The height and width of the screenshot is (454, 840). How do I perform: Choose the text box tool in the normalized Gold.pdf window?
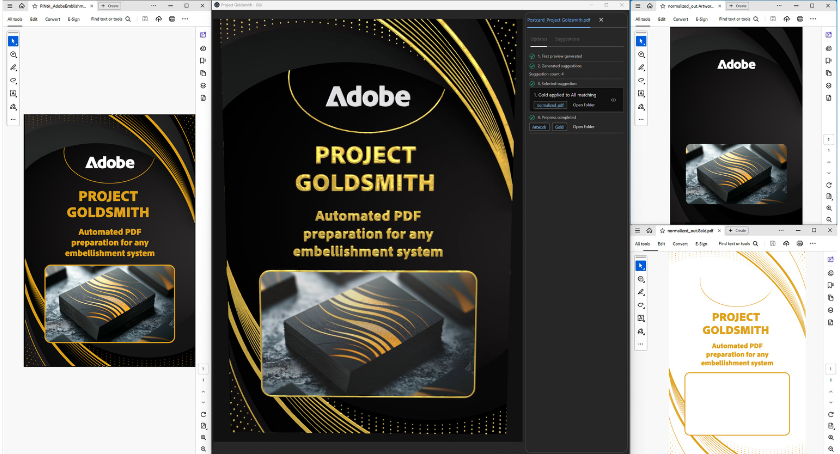click(x=641, y=318)
